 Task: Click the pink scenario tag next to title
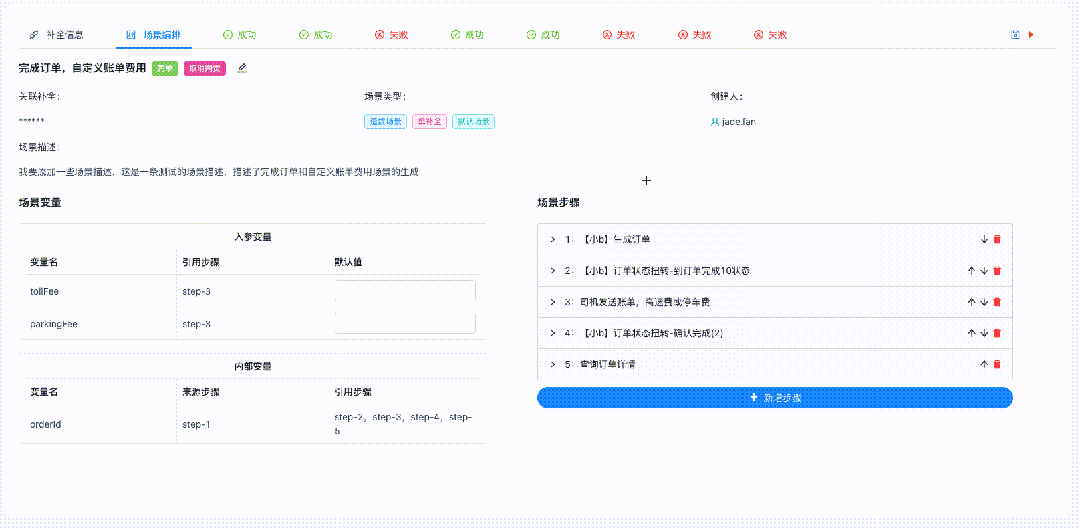pos(205,68)
